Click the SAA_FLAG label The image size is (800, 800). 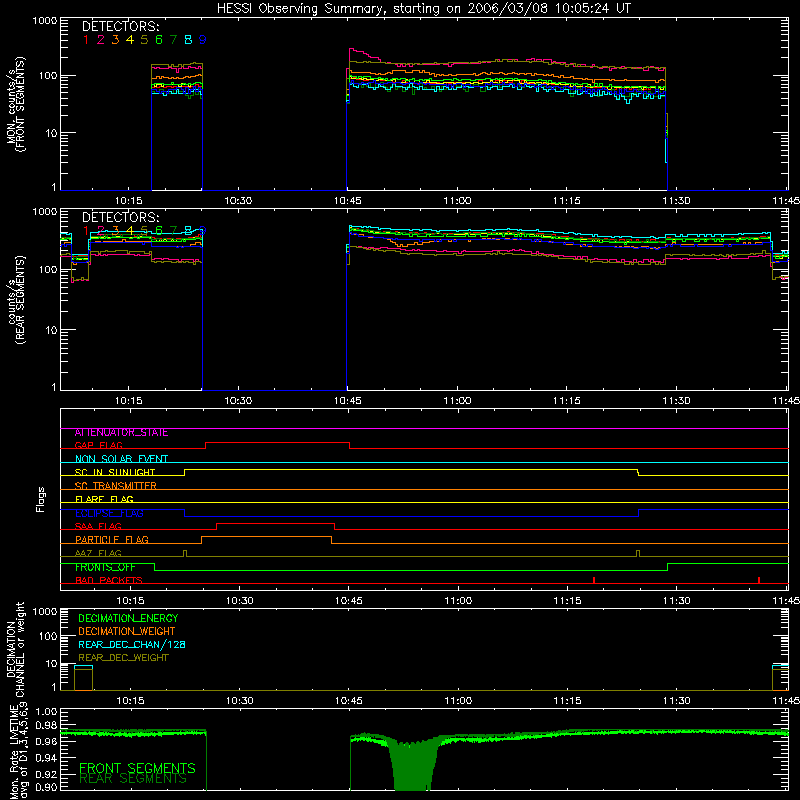coord(98,527)
